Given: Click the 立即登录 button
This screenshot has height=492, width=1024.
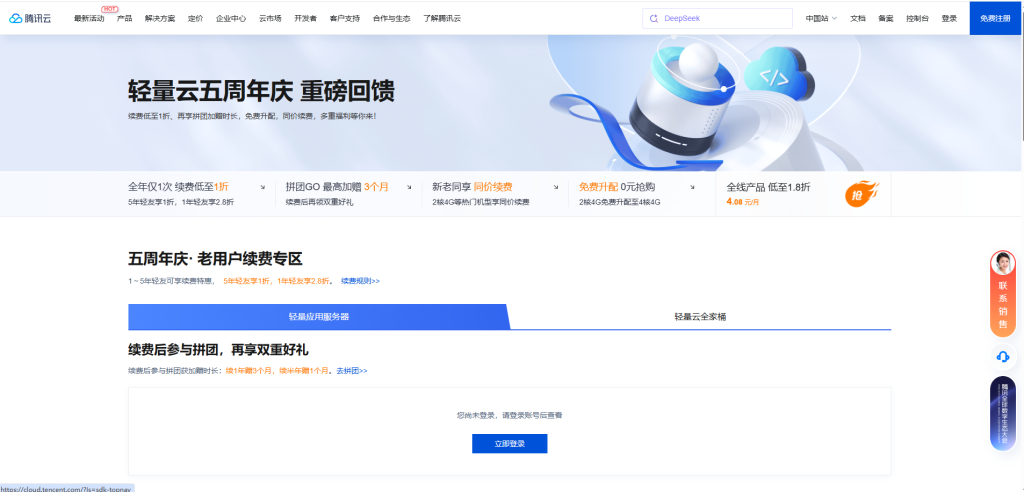Looking at the screenshot, I should point(509,444).
